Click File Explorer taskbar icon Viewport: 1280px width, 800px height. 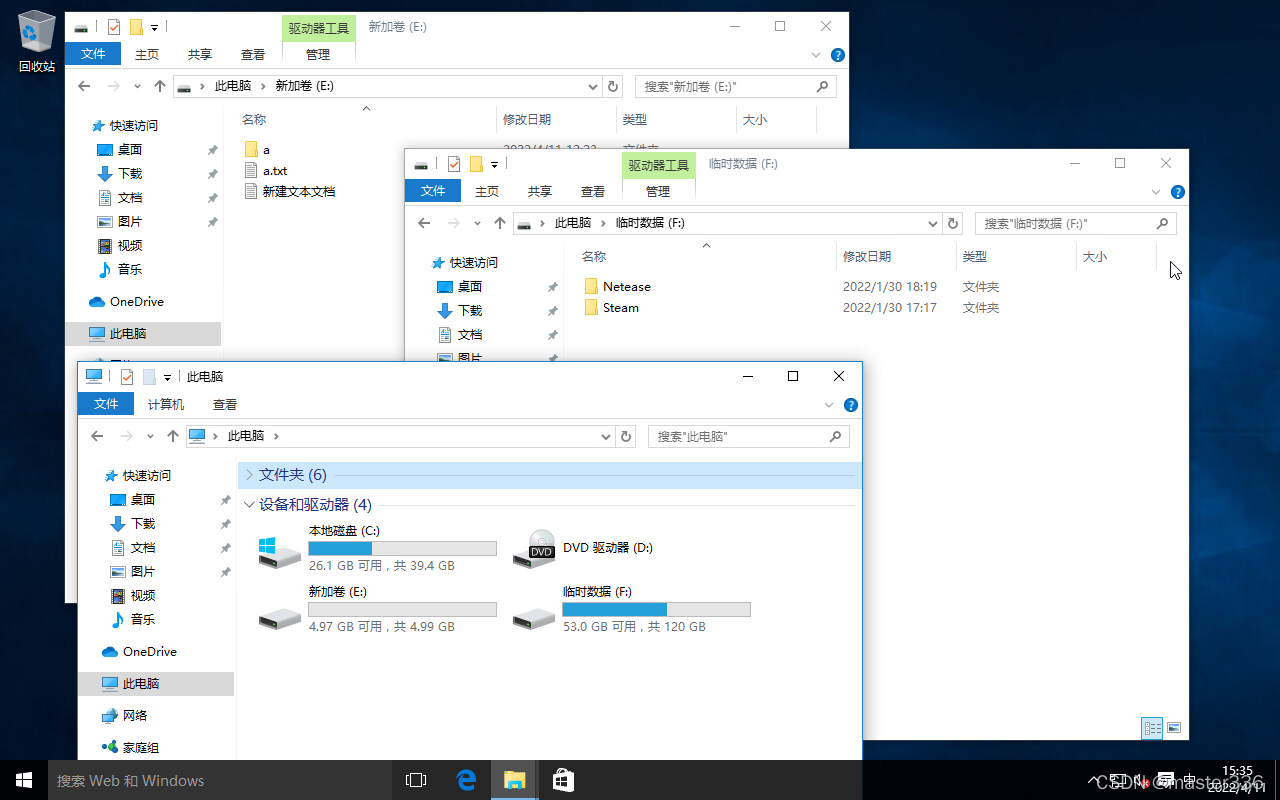tap(515, 780)
